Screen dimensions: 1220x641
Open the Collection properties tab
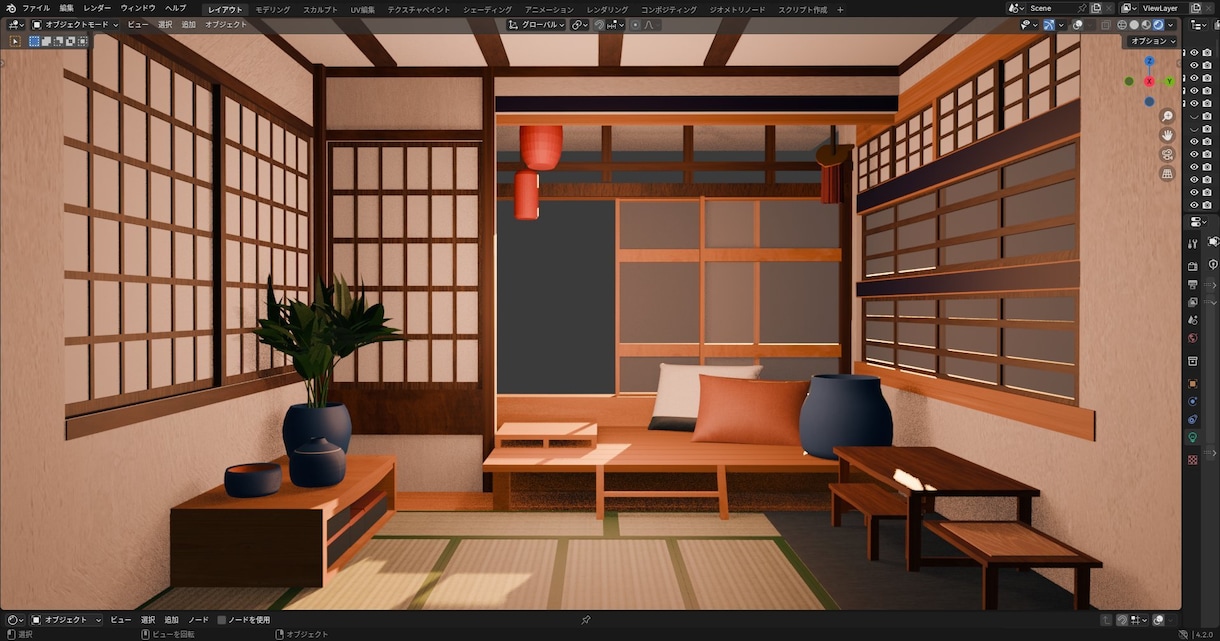pos(1192,361)
